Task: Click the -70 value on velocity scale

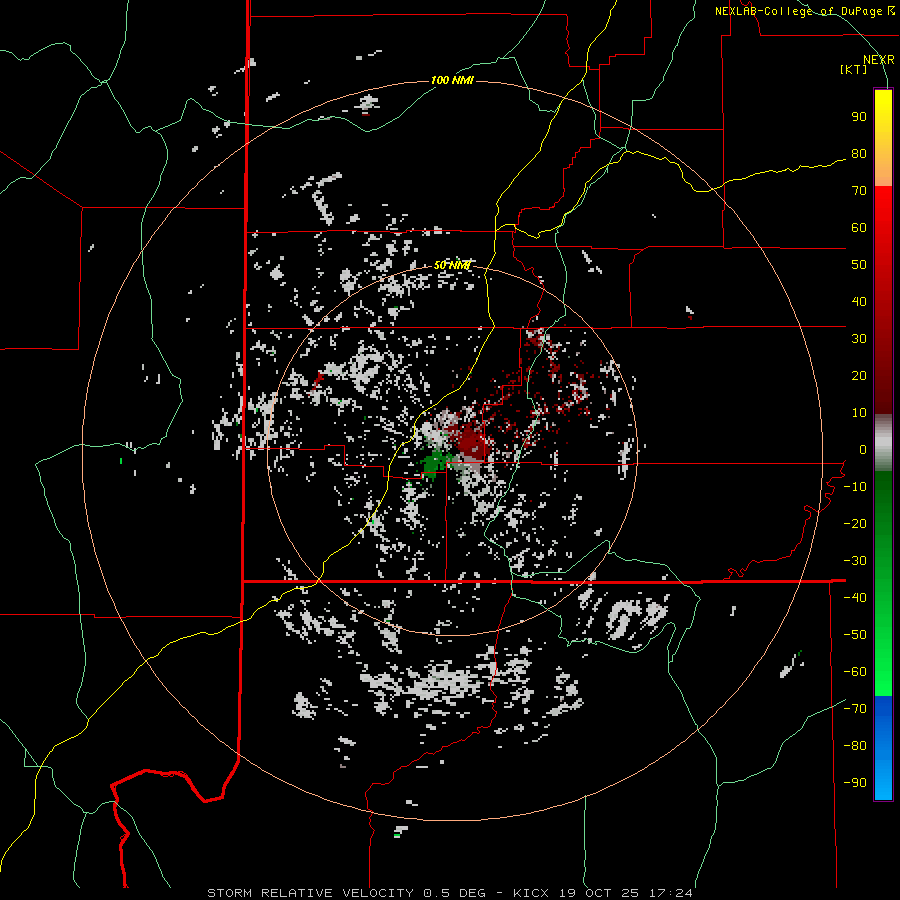Action: point(855,709)
